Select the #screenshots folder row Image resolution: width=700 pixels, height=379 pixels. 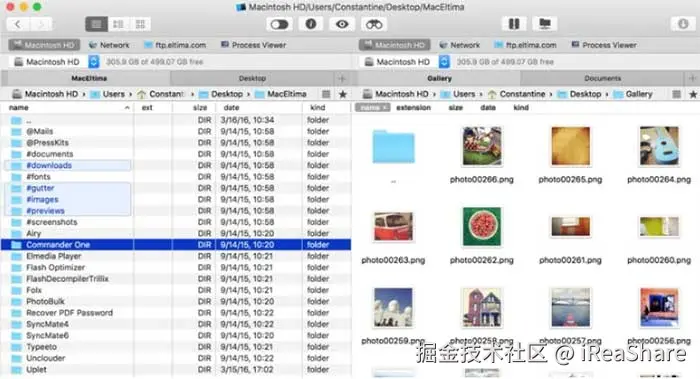[176, 222]
